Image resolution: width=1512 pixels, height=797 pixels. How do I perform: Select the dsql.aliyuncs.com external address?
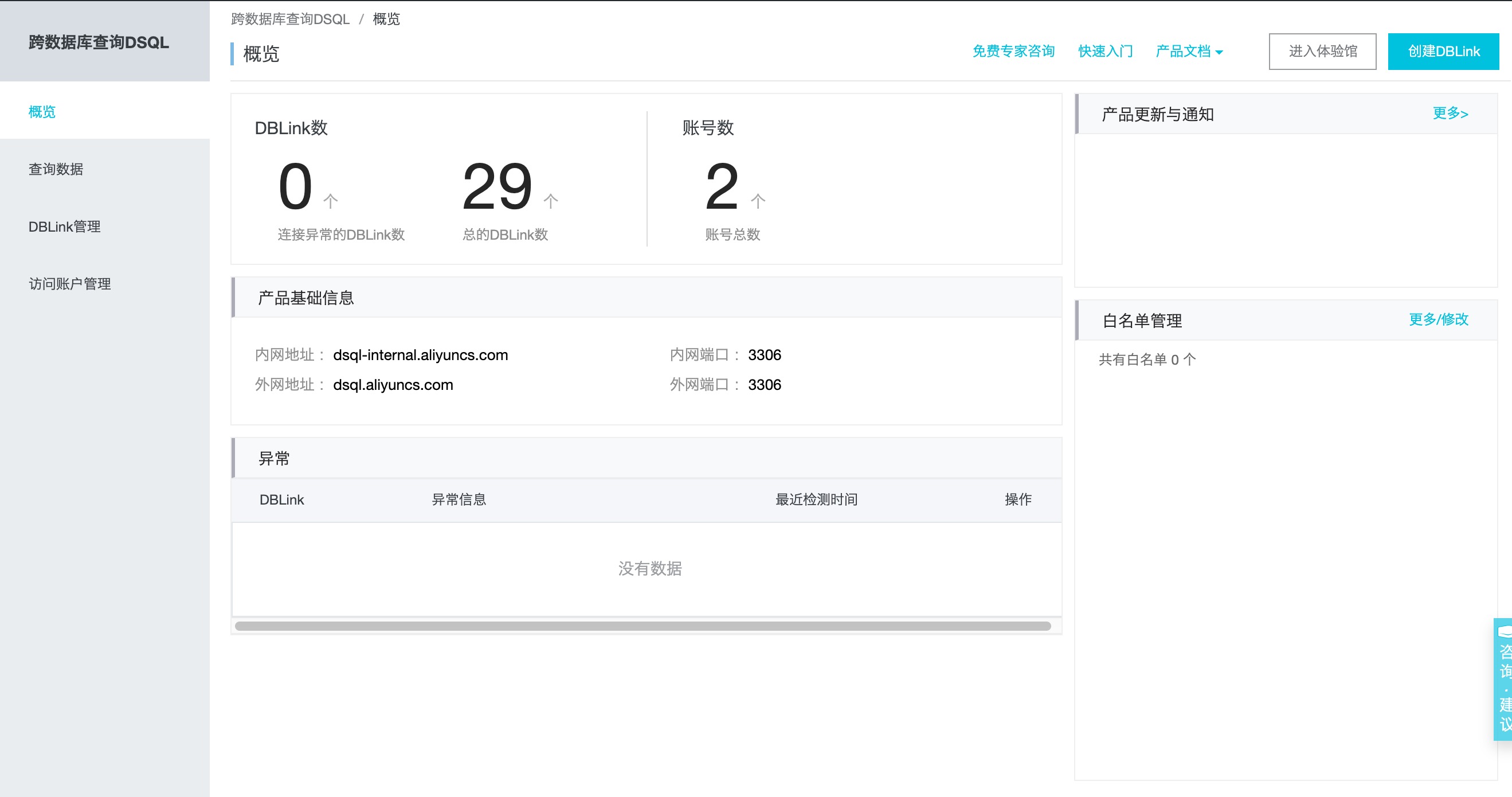[393, 385]
